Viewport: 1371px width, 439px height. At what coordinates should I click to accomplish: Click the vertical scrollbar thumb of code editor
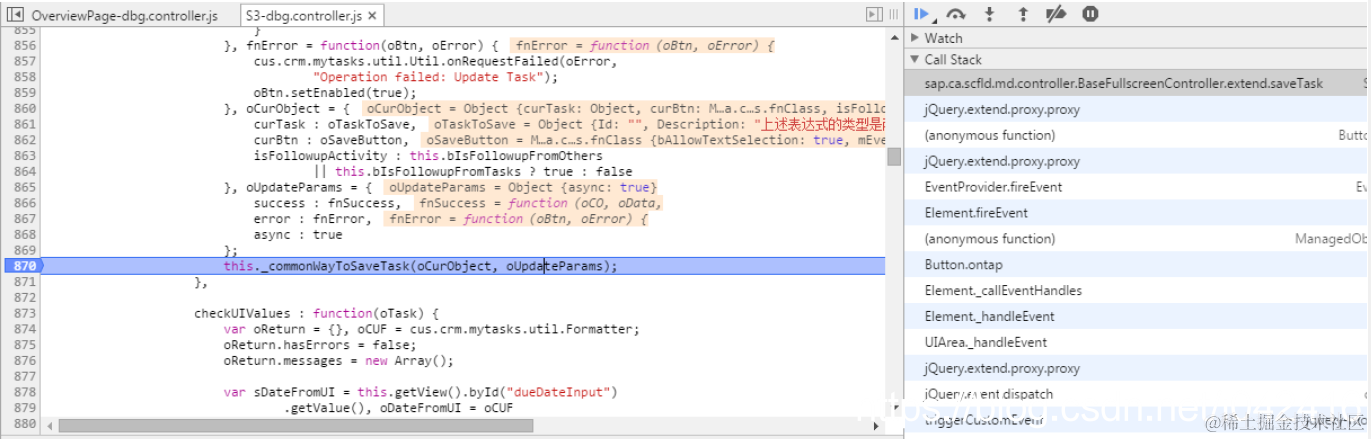point(894,156)
